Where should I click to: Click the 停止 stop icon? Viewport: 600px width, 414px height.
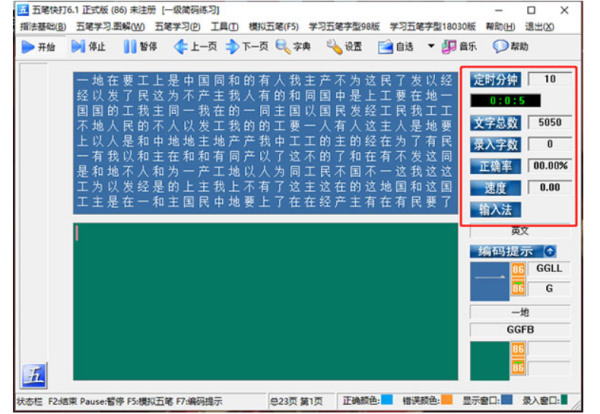pyautogui.click(x=78, y=47)
